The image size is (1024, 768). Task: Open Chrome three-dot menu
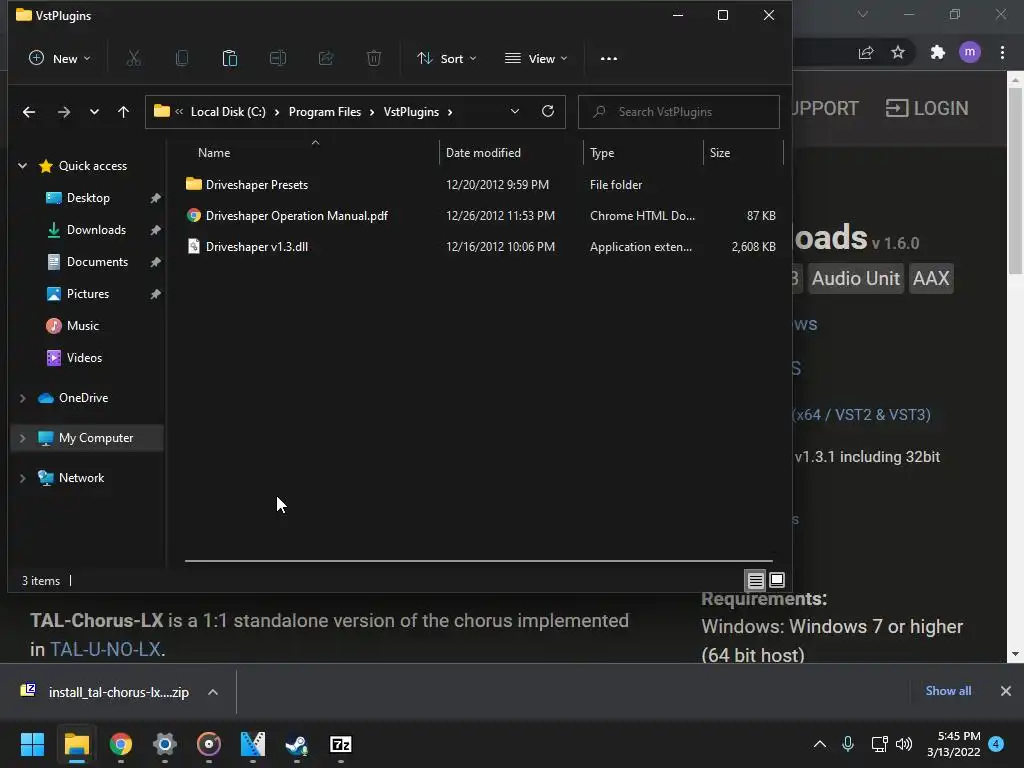(x=1002, y=52)
